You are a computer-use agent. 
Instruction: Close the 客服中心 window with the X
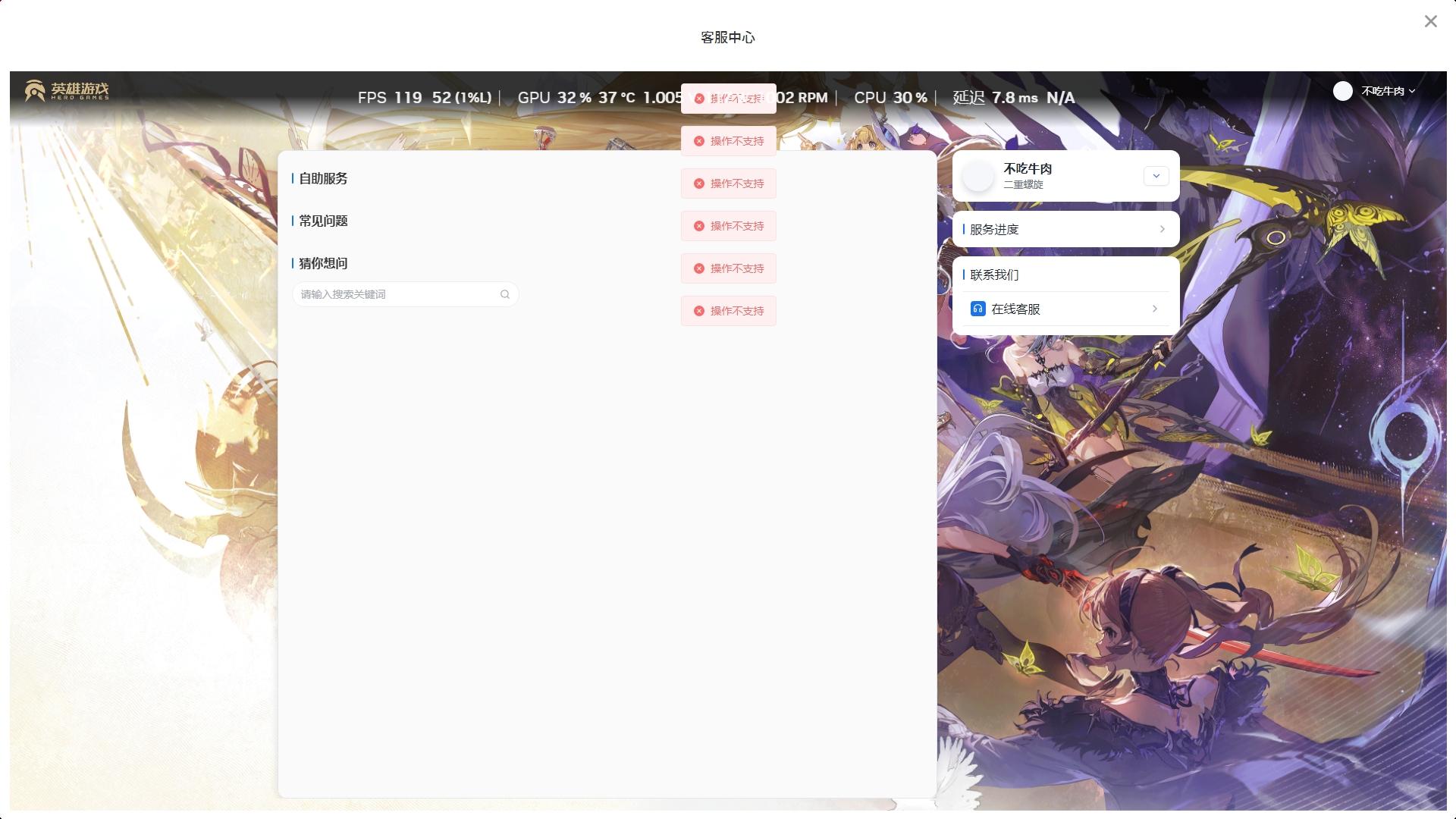point(1430,21)
